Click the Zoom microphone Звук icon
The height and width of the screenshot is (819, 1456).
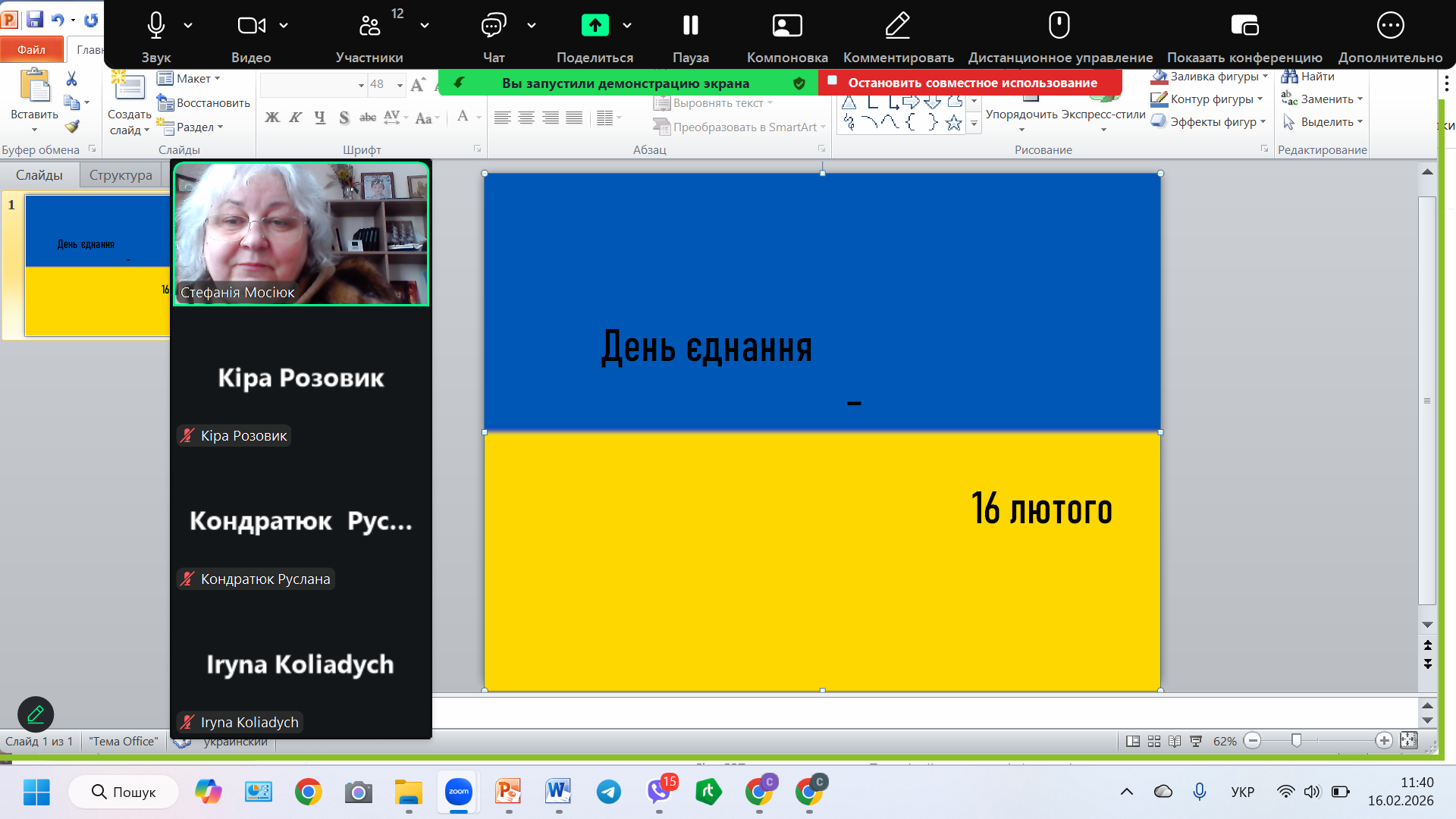(155, 26)
